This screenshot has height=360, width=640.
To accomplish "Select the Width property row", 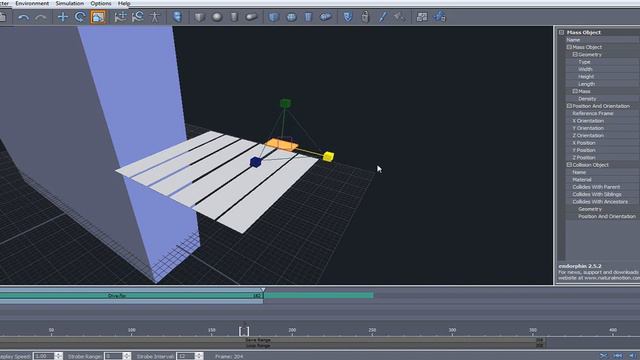I will tap(602, 69).
